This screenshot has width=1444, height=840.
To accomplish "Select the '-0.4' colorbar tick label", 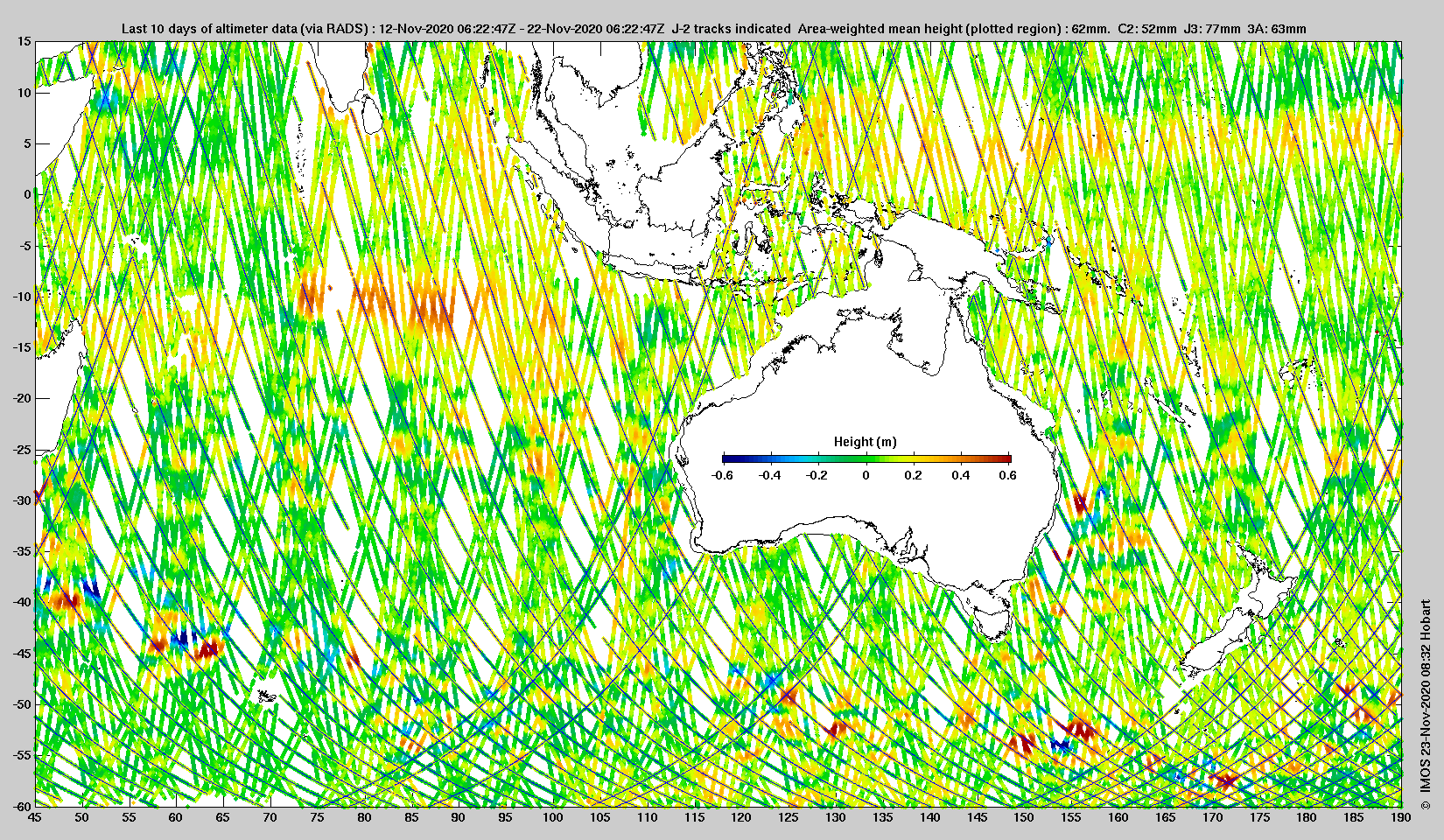I will pyautogui.click(x=769, y=475).
